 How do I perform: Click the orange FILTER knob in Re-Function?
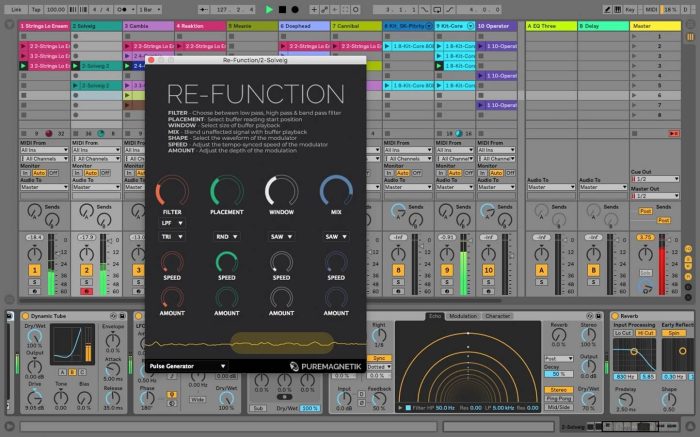pos(172,191)
